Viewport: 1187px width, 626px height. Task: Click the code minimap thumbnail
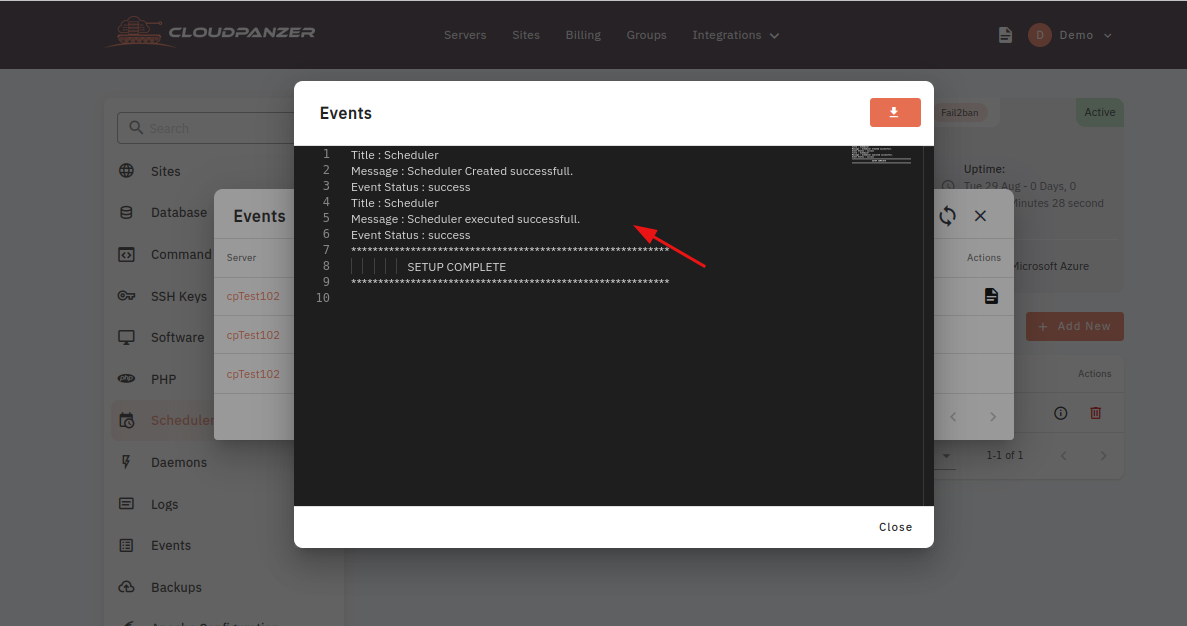tap(881, 154)
